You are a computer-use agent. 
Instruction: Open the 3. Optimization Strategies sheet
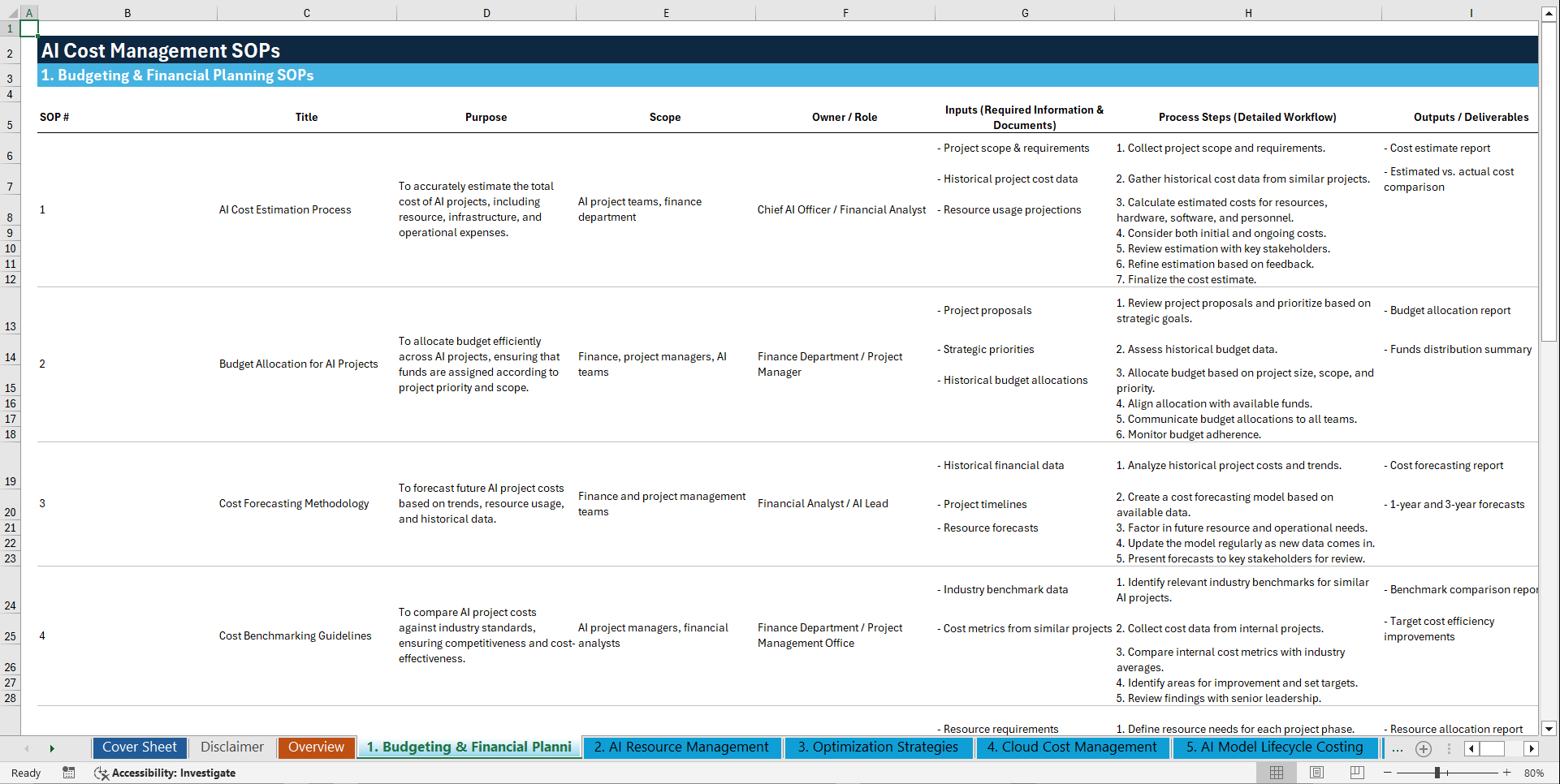click(878, 747)
